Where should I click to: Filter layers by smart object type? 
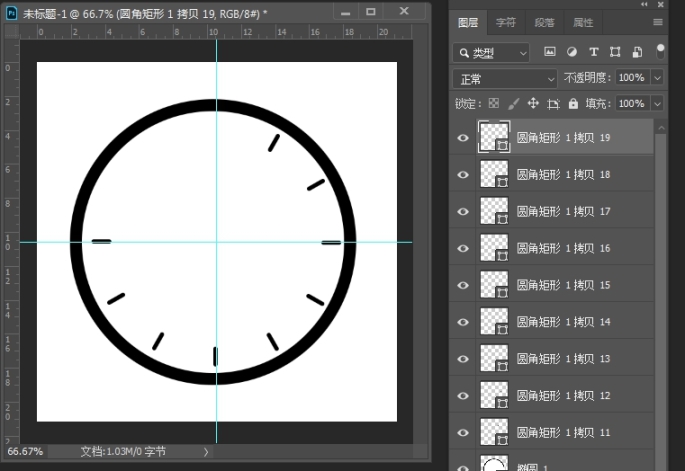(x=636, y=52)
